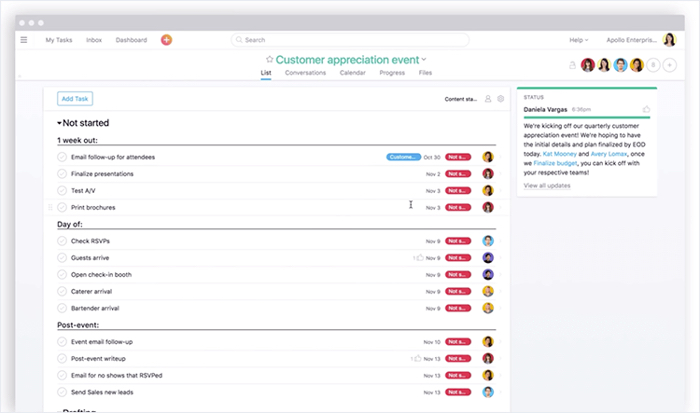Change Not started status on Event email follow-up
The image size is (700, 413).
point(458,342)
